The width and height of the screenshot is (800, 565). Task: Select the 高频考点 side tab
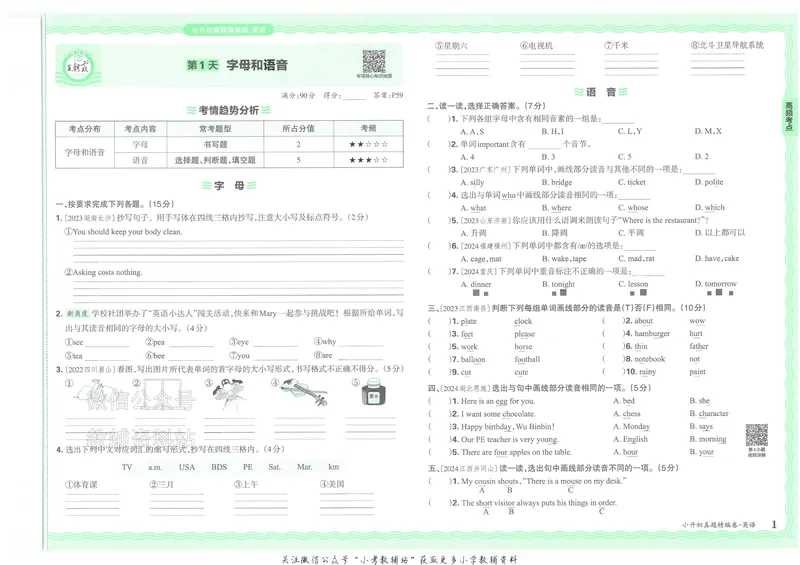click(789, 116)
